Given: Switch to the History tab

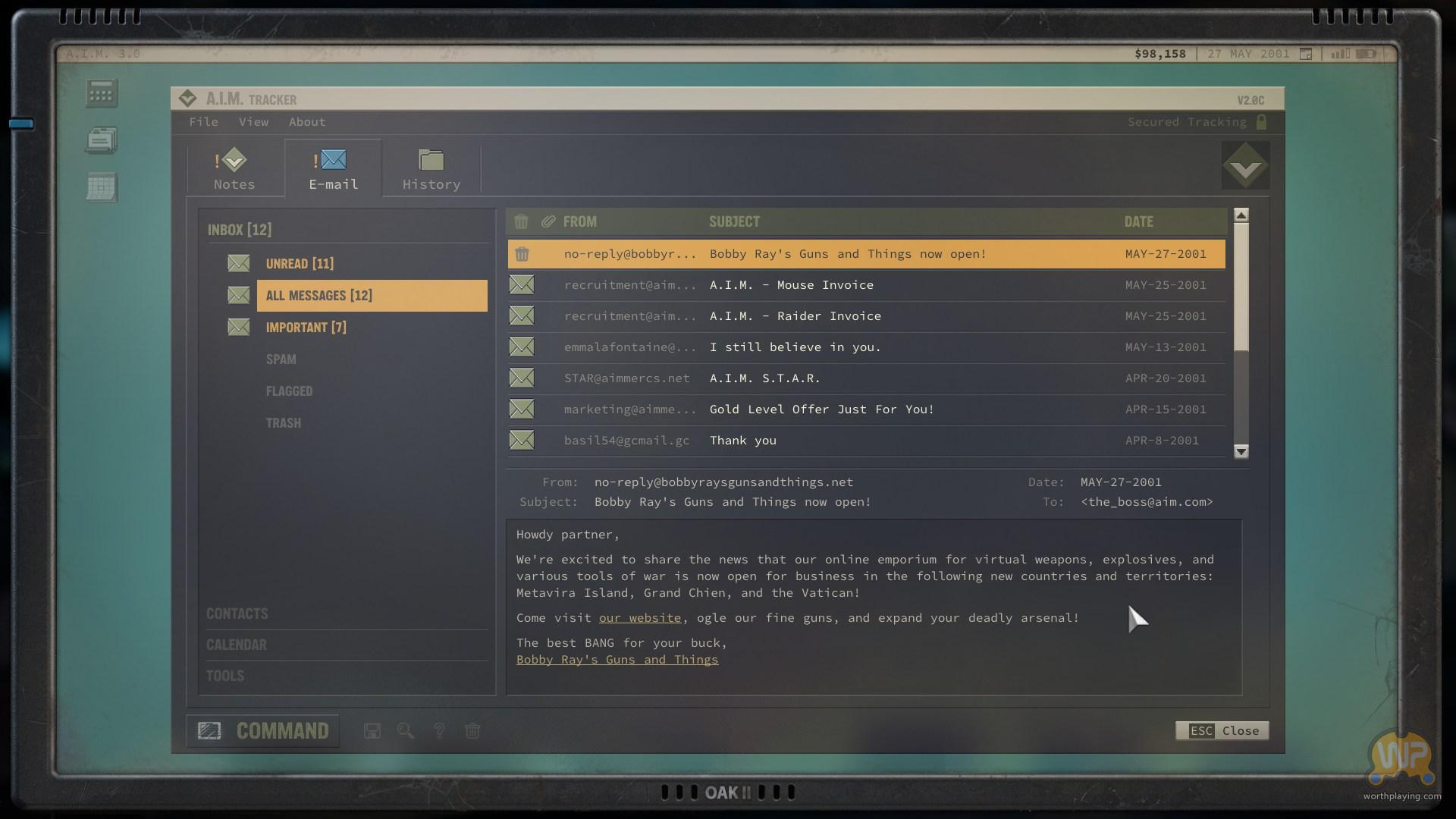Looking at the screenshot, I should tap(431, 169).
